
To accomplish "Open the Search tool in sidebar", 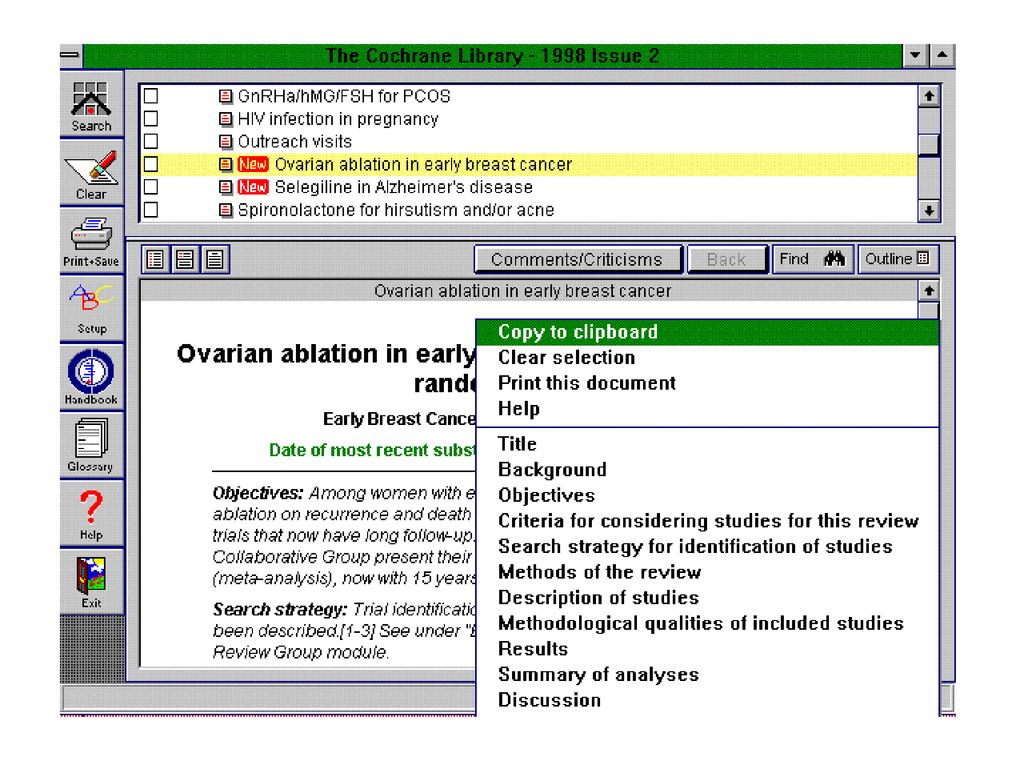I will tap(91, 104).
